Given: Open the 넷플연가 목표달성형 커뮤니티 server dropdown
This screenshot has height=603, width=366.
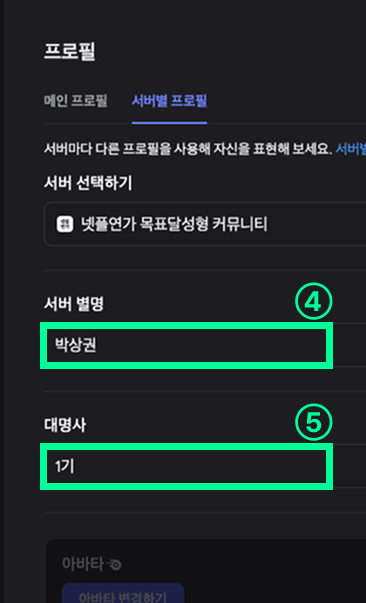Looking at the screenshot, I should pos(205,224).
